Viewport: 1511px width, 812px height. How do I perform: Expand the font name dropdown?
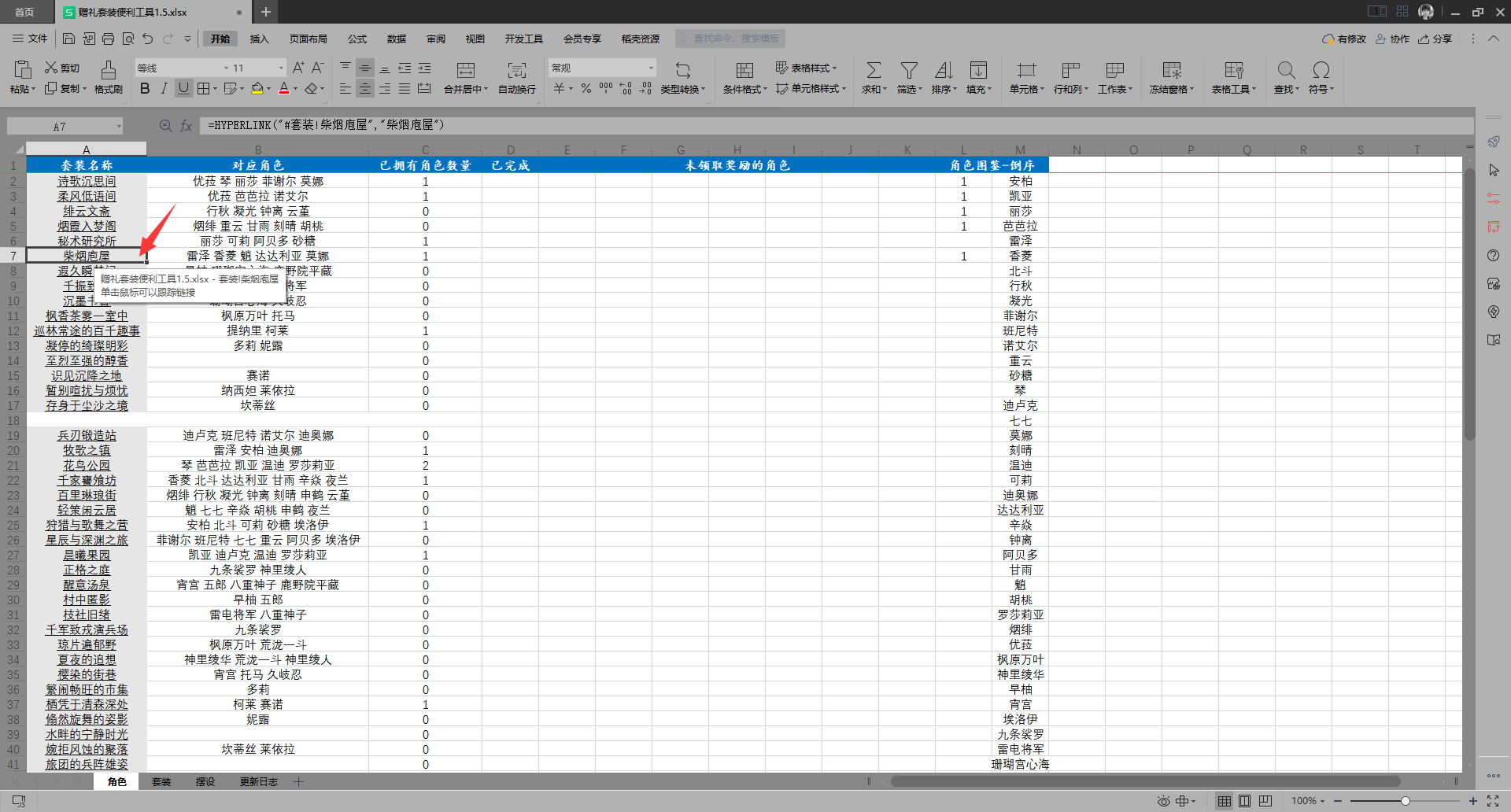point(226,68)
